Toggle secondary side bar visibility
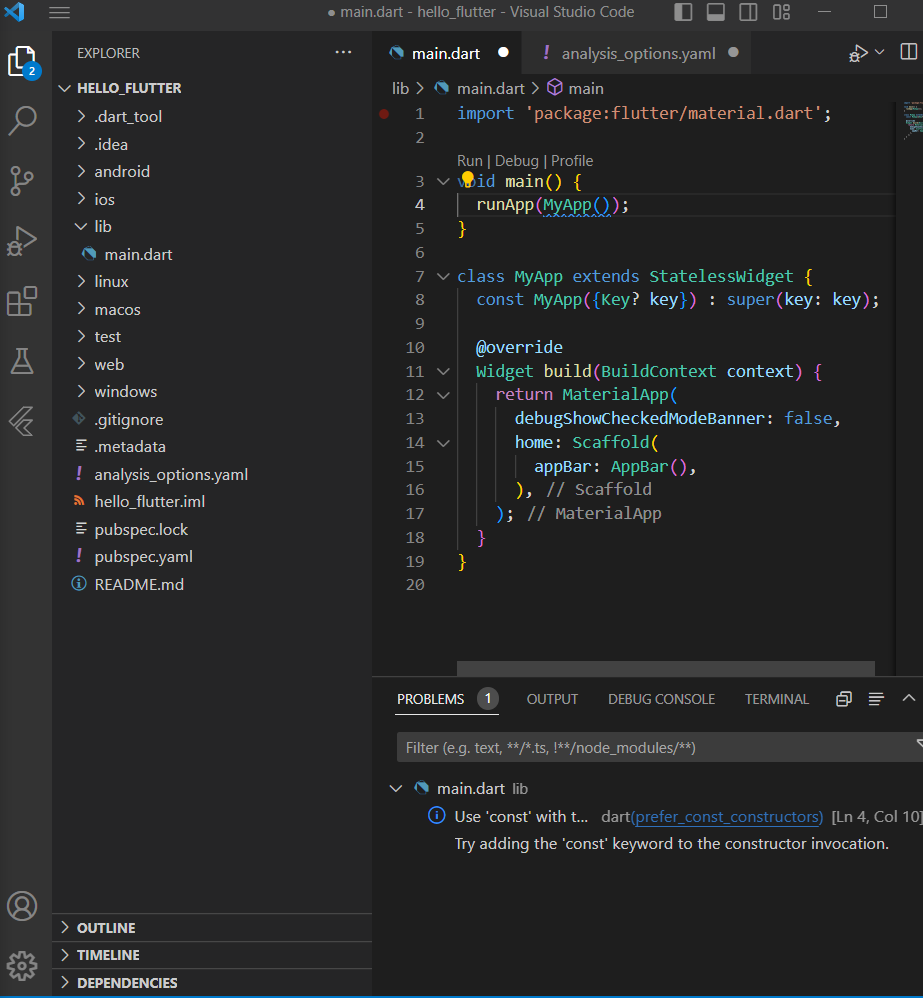 [748, 12]
